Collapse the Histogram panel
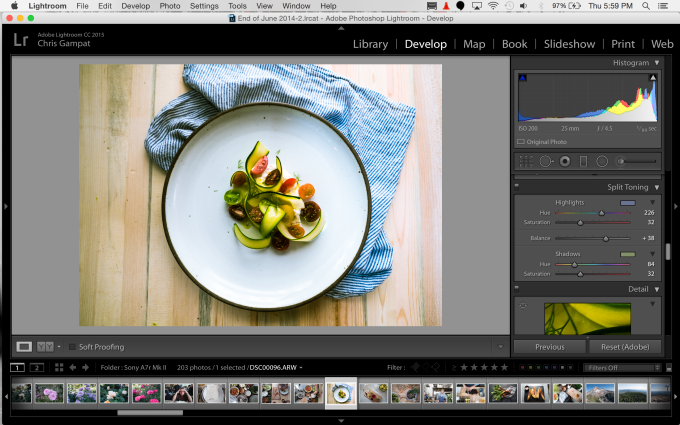 (657, 63)
